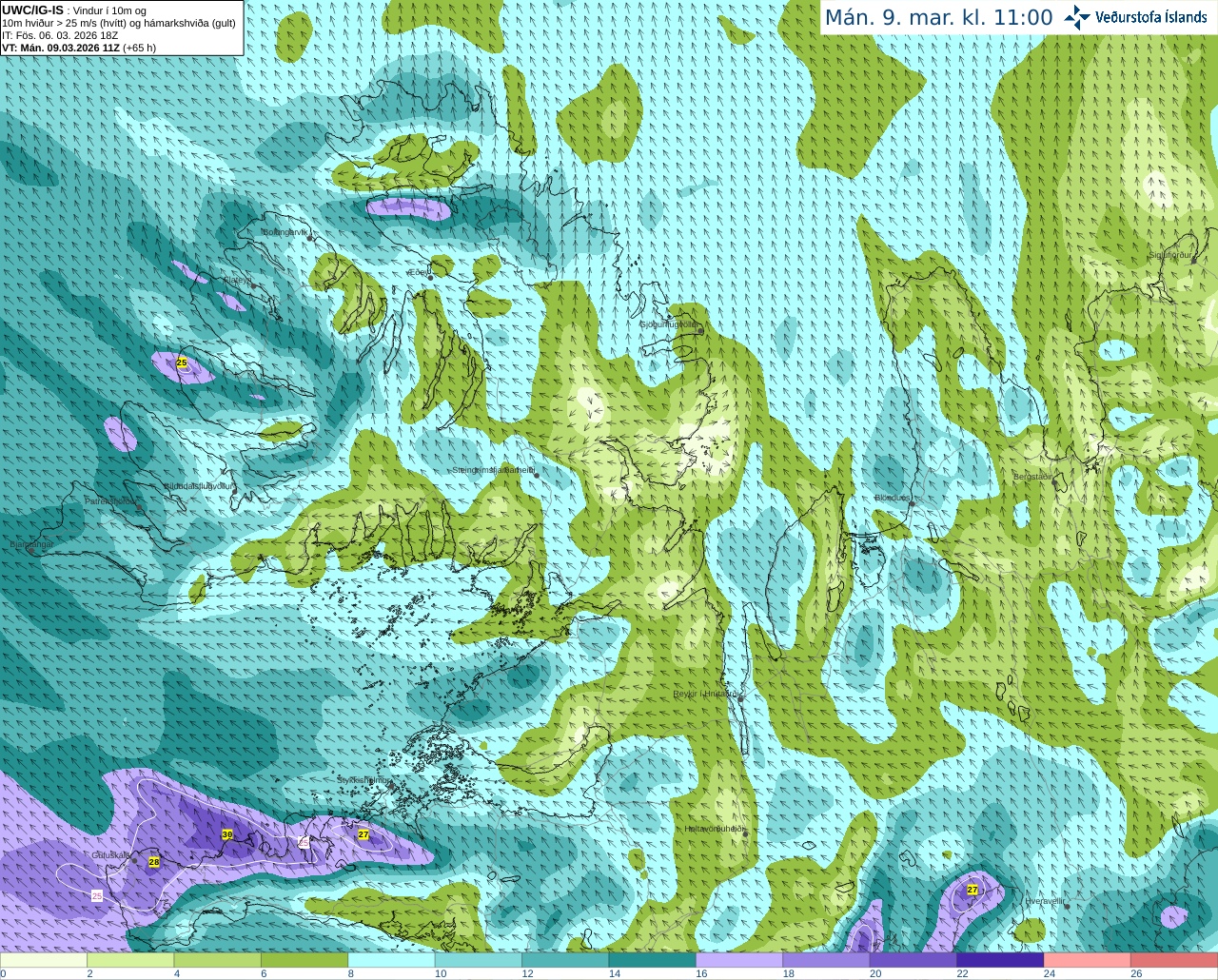The image size is (1218, 980).
Task: Pick the violet 20–22 legend swatch
Action: (x=913, y=960)
